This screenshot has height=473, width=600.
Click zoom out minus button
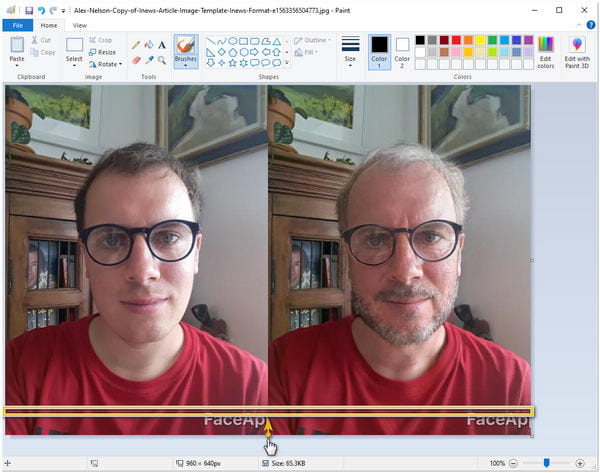(x=514, y=463)
